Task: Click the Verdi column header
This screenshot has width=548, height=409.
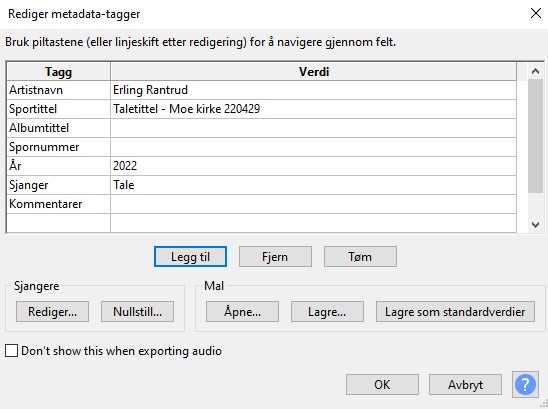Action: point(313,72)
